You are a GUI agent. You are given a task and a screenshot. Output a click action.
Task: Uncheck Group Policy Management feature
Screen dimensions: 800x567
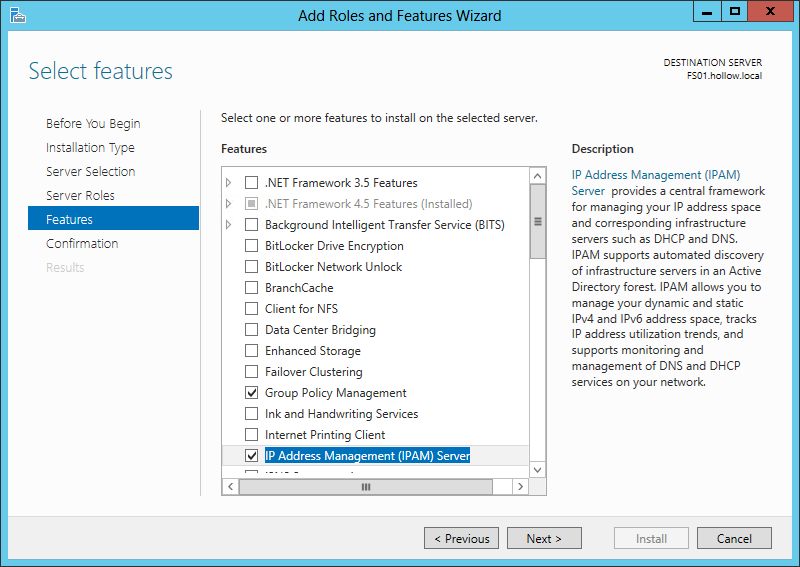[252, 393]
